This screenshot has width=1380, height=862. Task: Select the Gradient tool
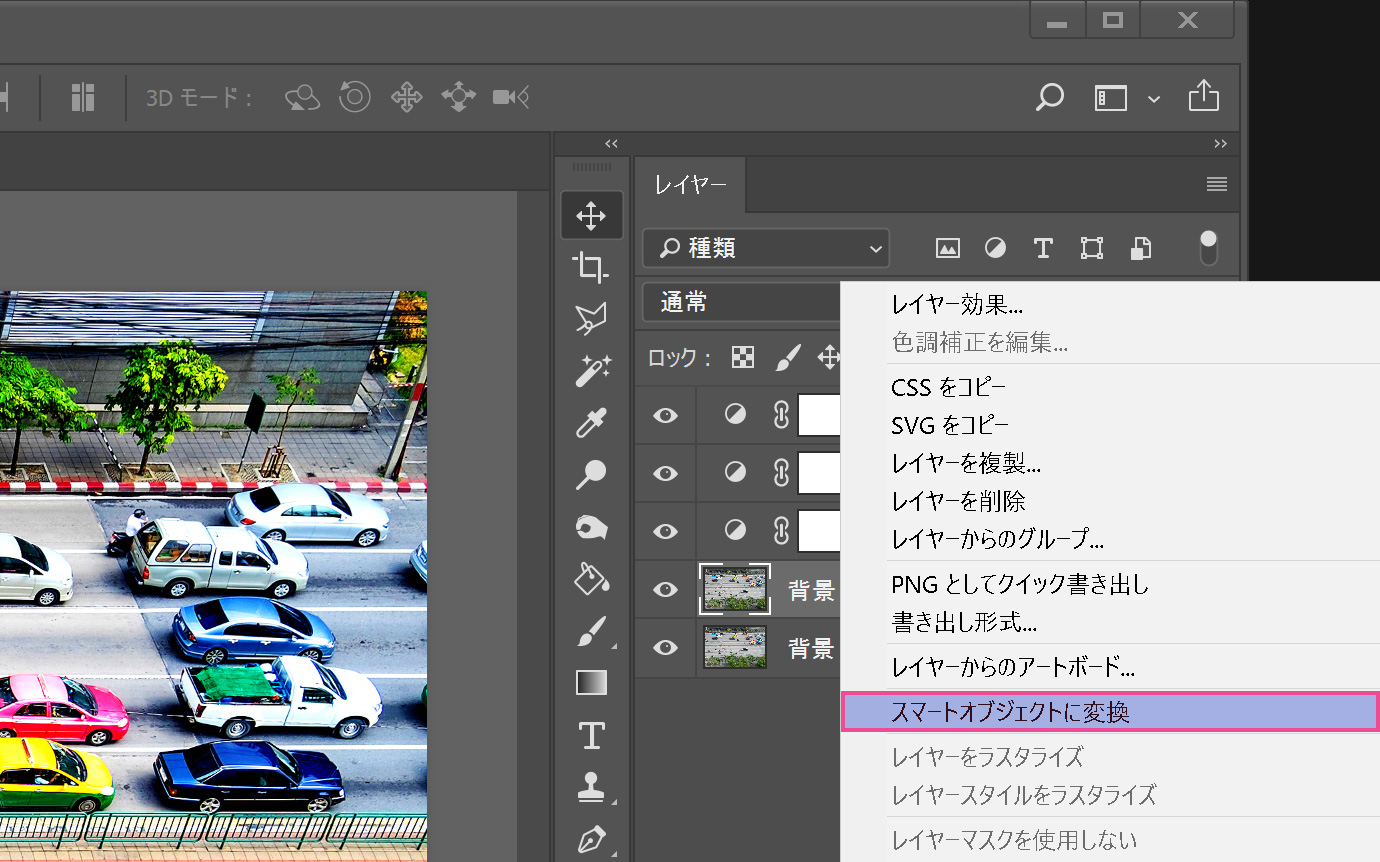click(591, 683)
